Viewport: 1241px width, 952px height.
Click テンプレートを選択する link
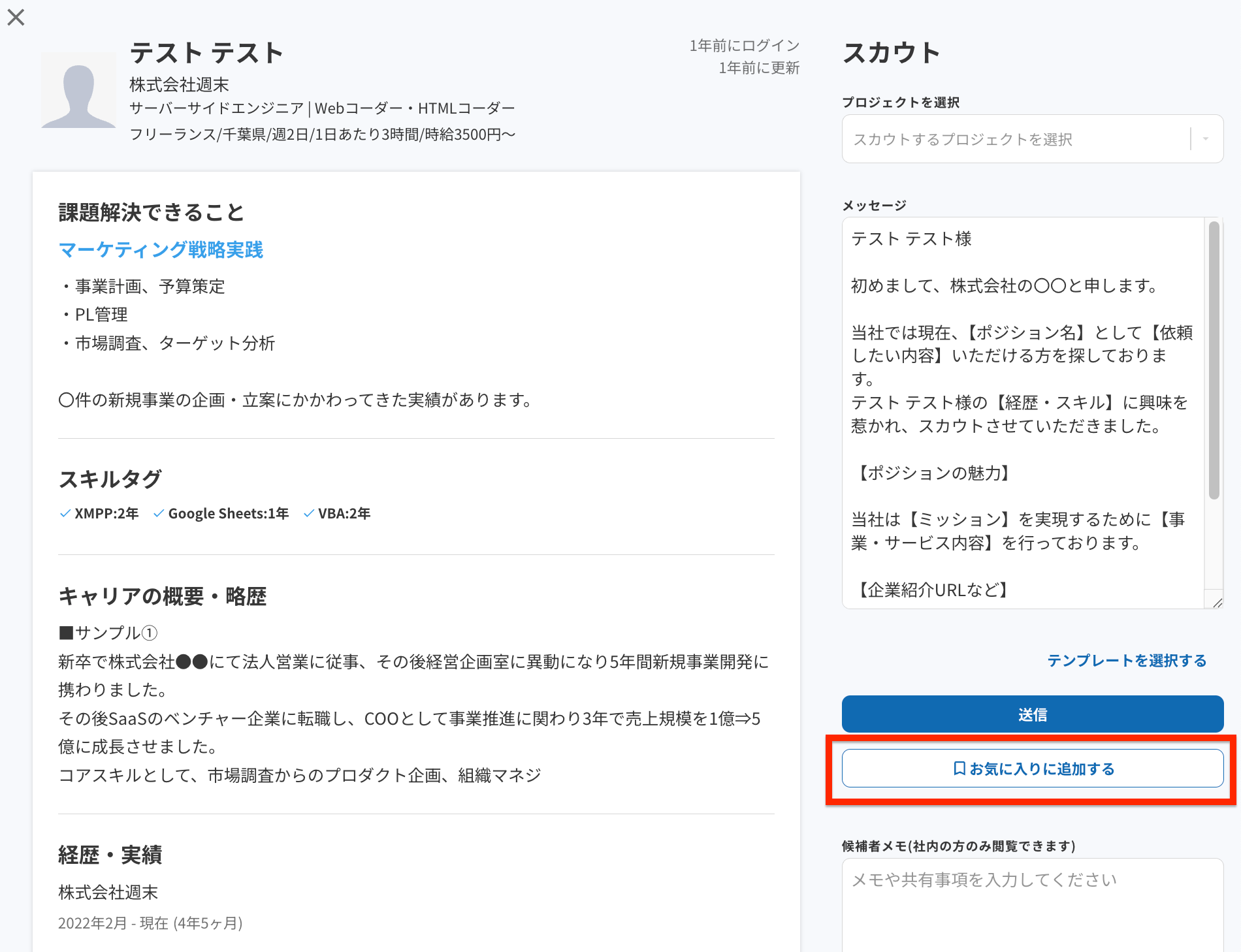tap(1127, 661)
